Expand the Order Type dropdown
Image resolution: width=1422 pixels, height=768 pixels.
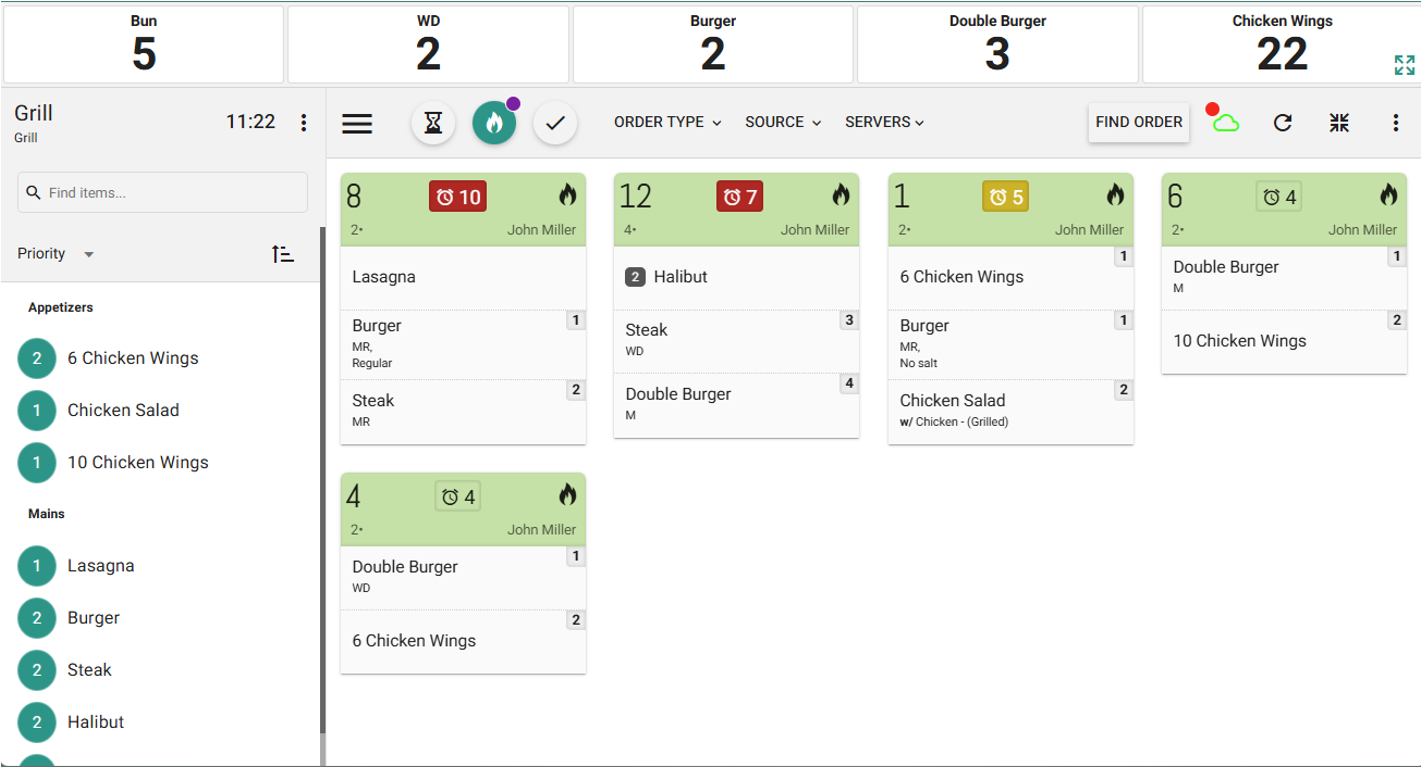(667, 122)
